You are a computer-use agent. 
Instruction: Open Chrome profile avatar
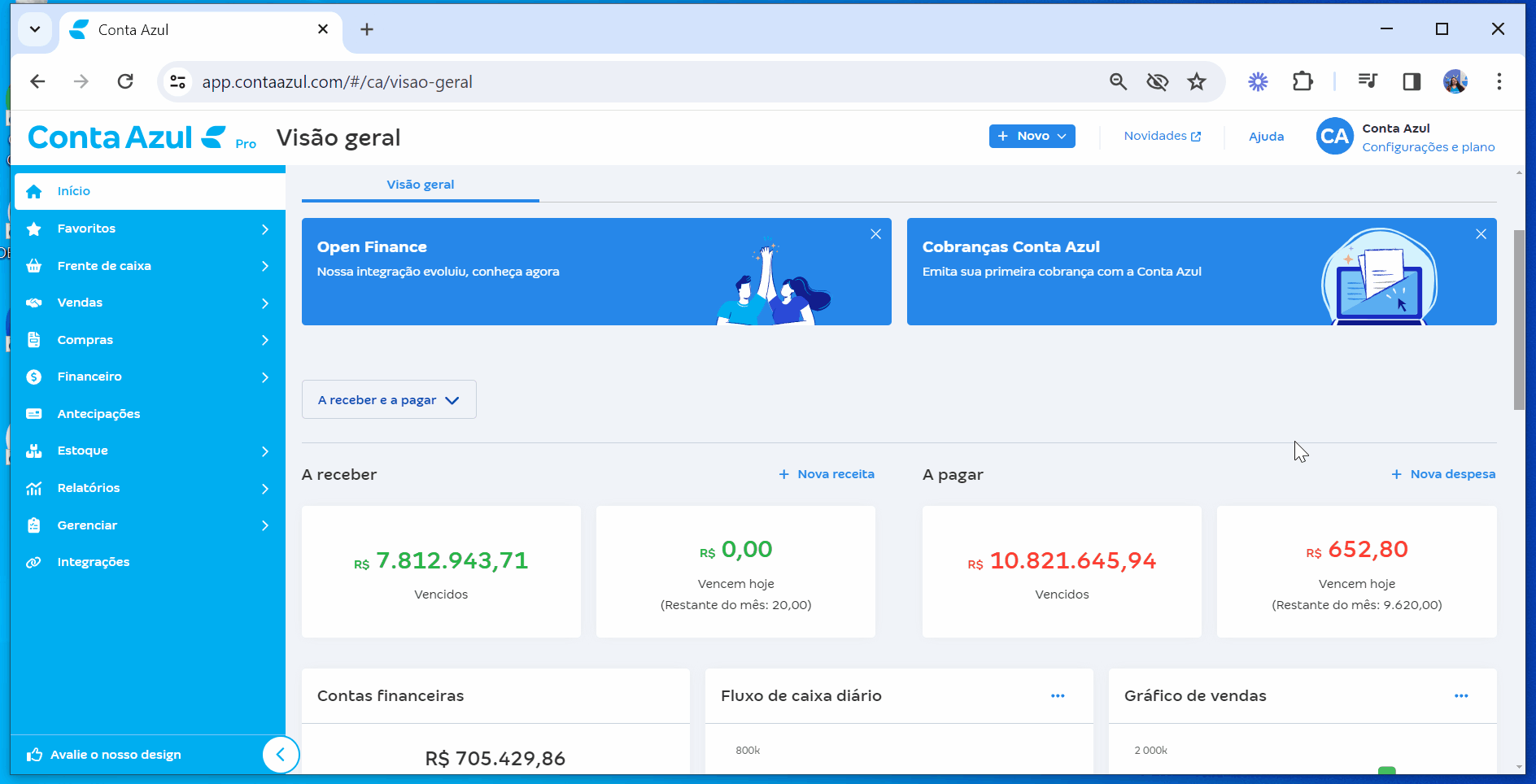(1455, 81)
